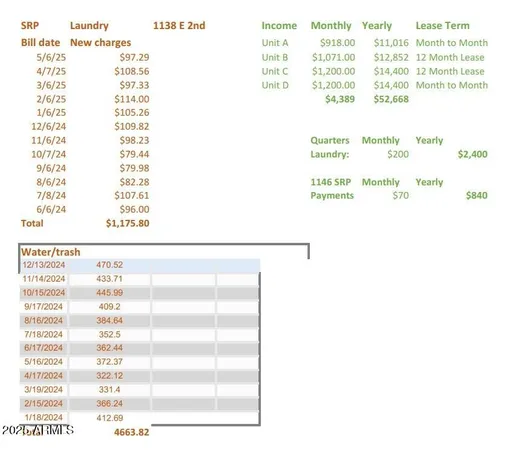
Task: Select the Unit A monthly rent $918.00
Action: [337, 43]
